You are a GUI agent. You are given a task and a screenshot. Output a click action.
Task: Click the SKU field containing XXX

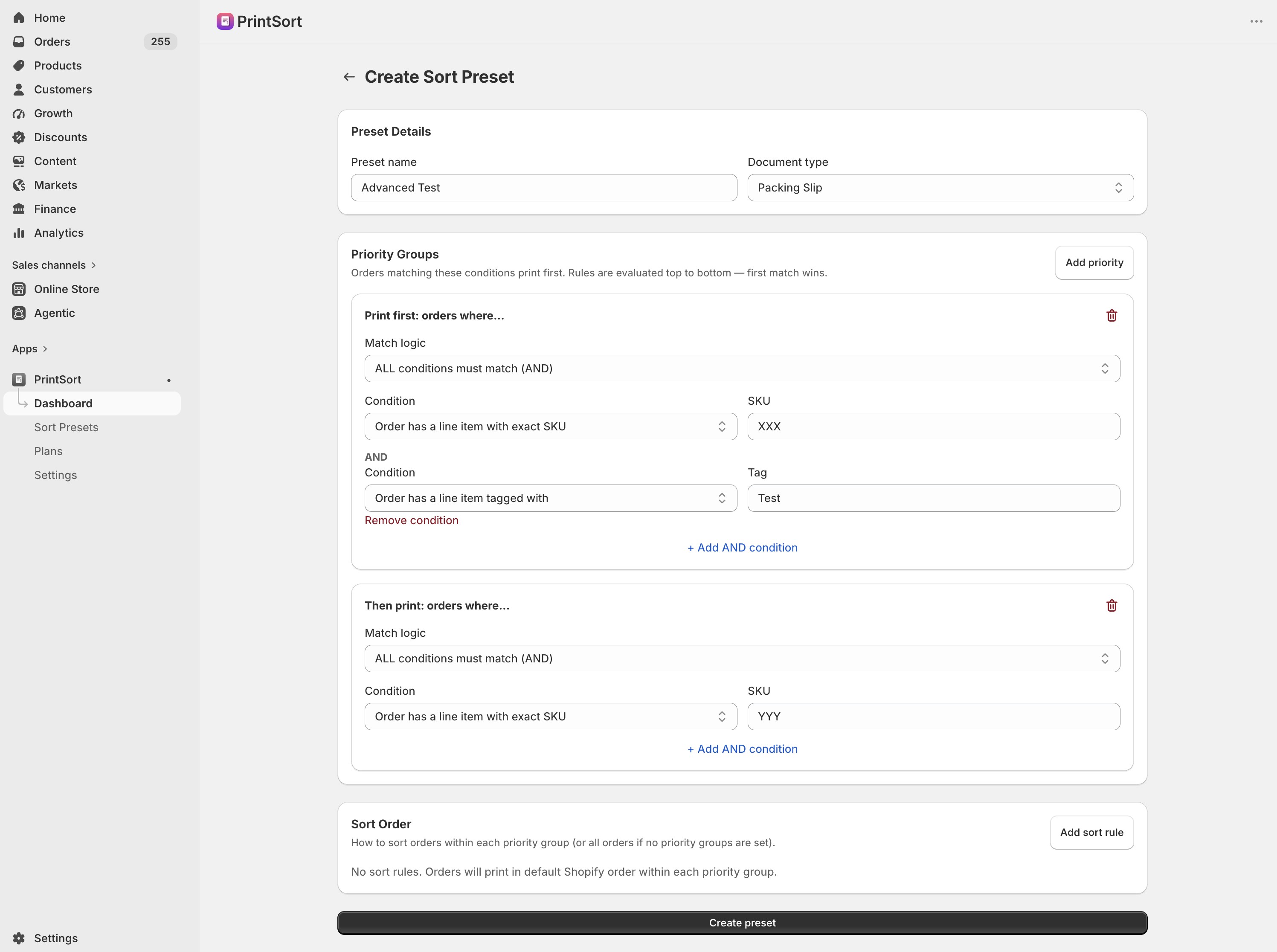click(934, 427)
